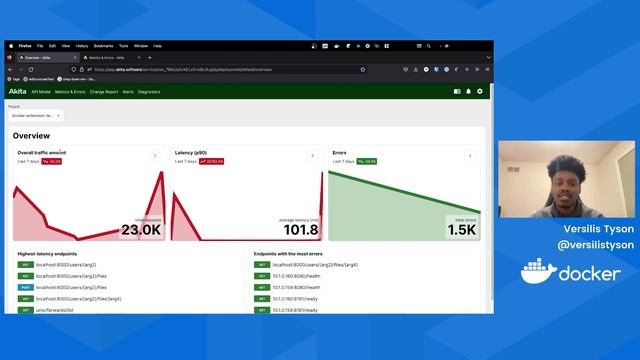Click the 1.5K total errors value
The width and height of the screenshot is (640, 360).
tap(462, 230)
